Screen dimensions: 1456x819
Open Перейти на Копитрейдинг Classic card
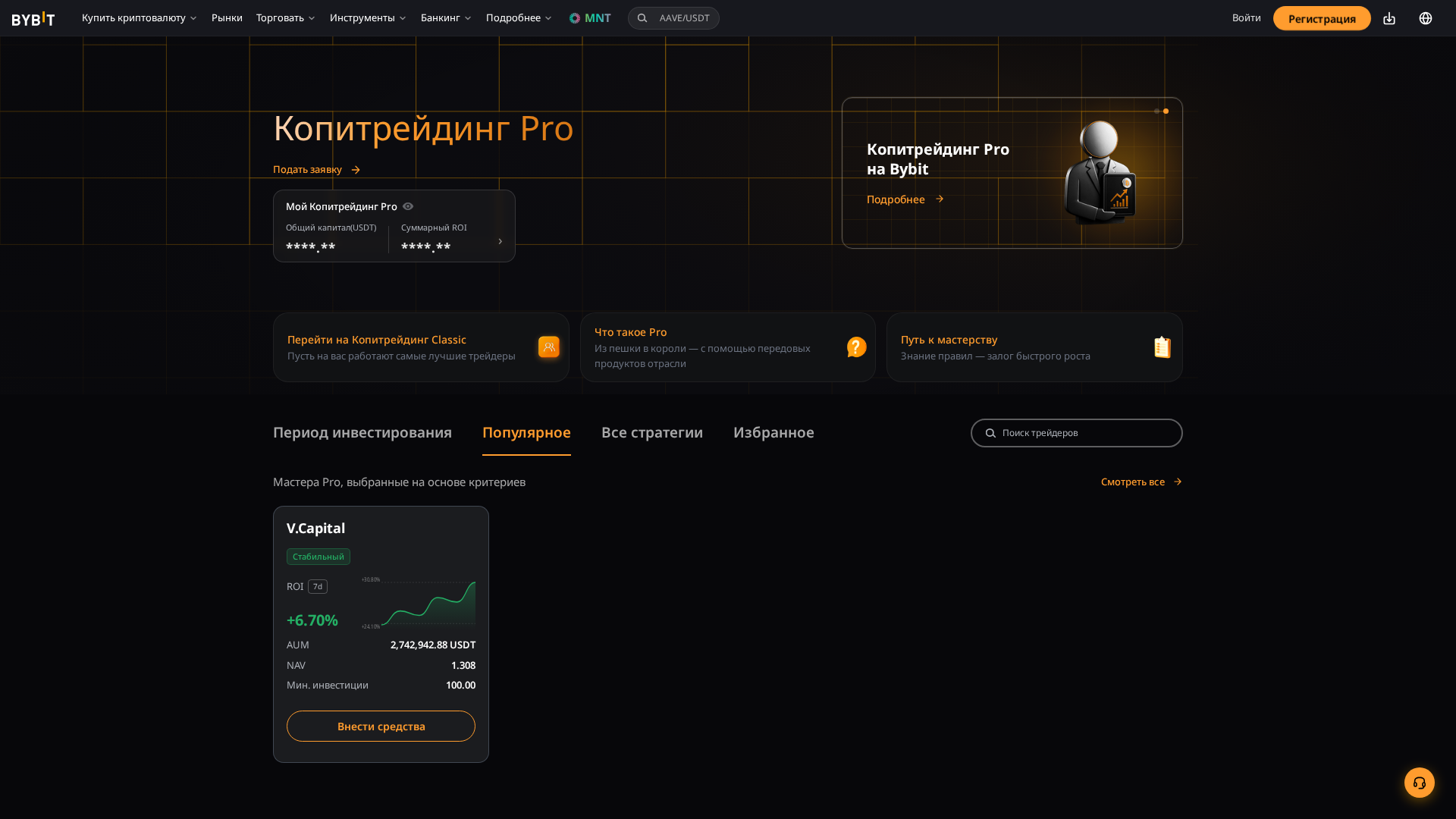tap(421, 347)
